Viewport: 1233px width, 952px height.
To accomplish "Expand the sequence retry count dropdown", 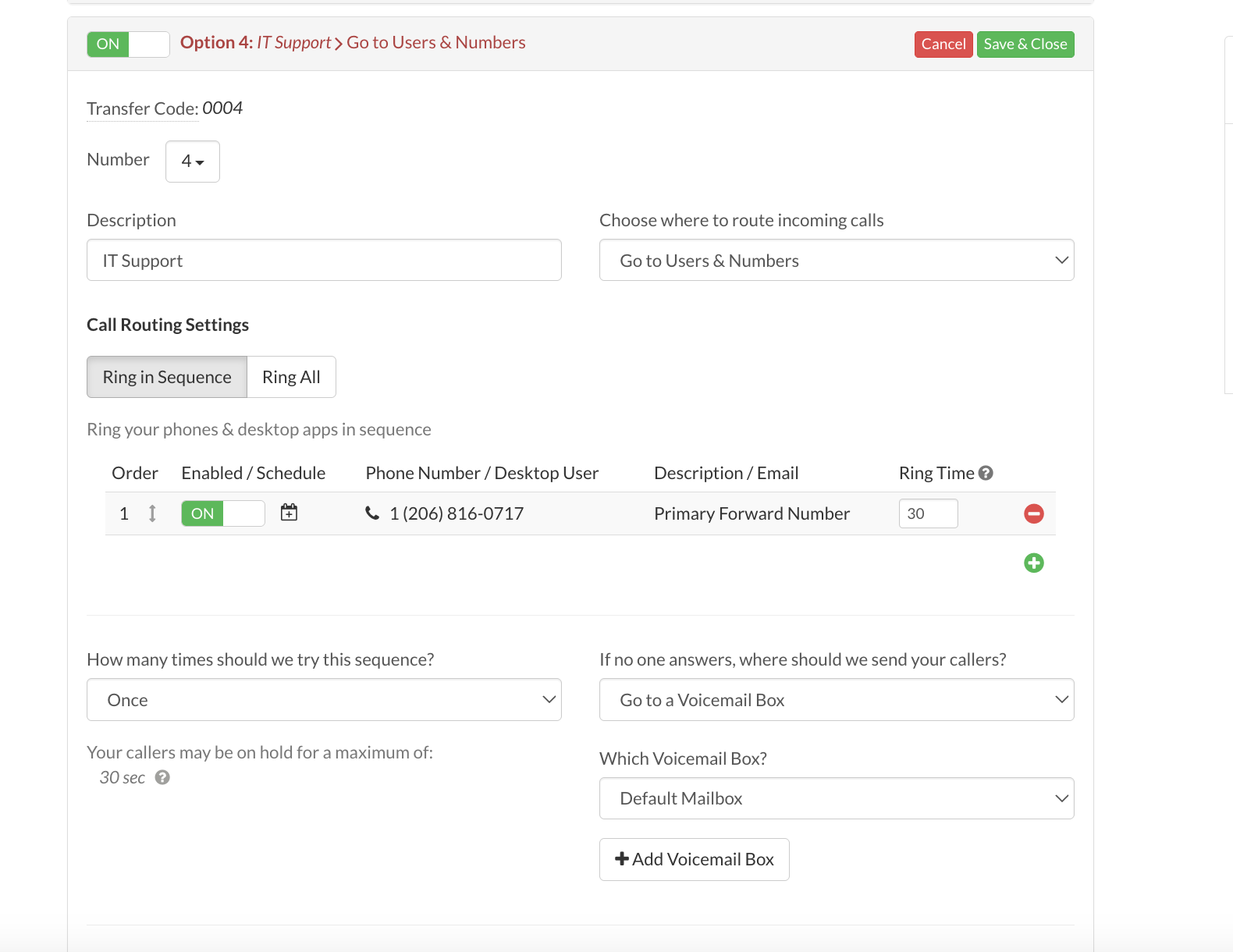I will coord(324,700).
